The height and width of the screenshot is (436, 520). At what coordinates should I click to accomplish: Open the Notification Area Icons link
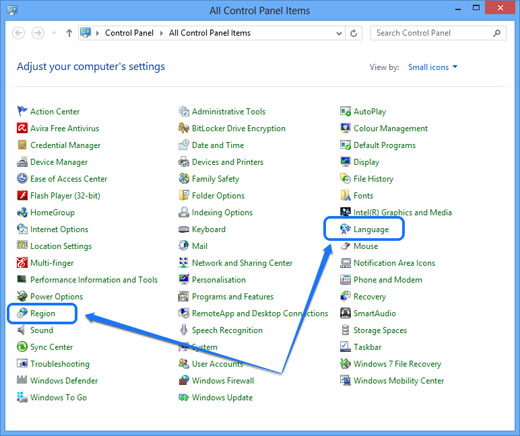pyautogui.click(x=394, y=263)
